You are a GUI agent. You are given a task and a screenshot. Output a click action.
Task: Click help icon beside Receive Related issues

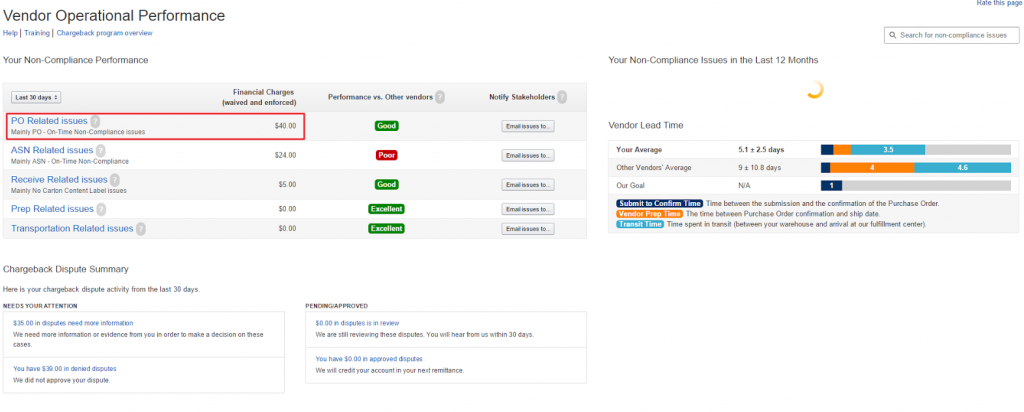(115, 180)
